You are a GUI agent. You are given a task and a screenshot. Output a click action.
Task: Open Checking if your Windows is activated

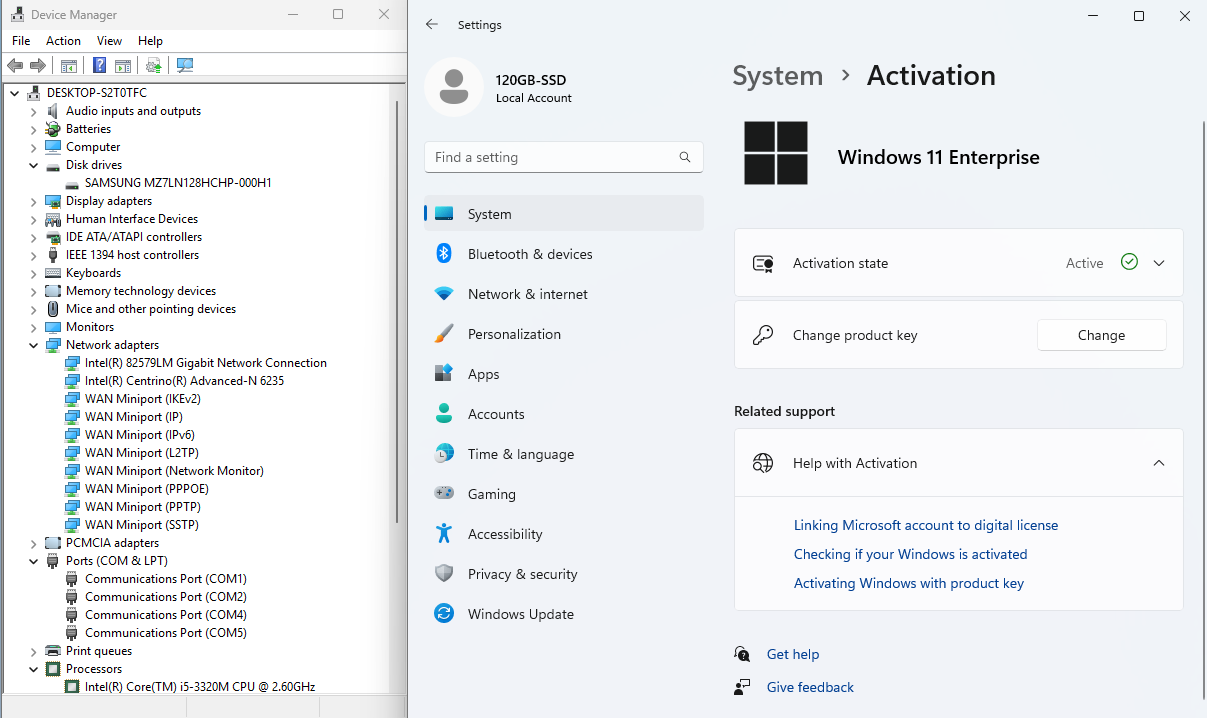(x=911, y=554)
